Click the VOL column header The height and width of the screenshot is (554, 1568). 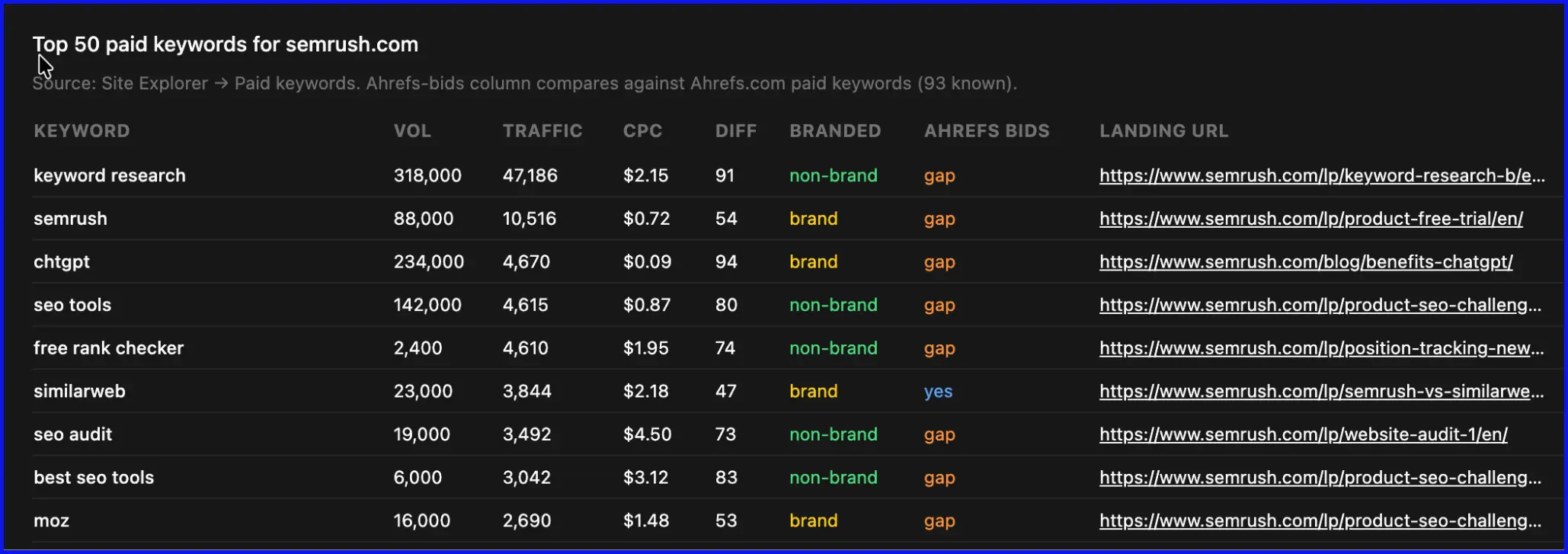click(x=412, y=131)
